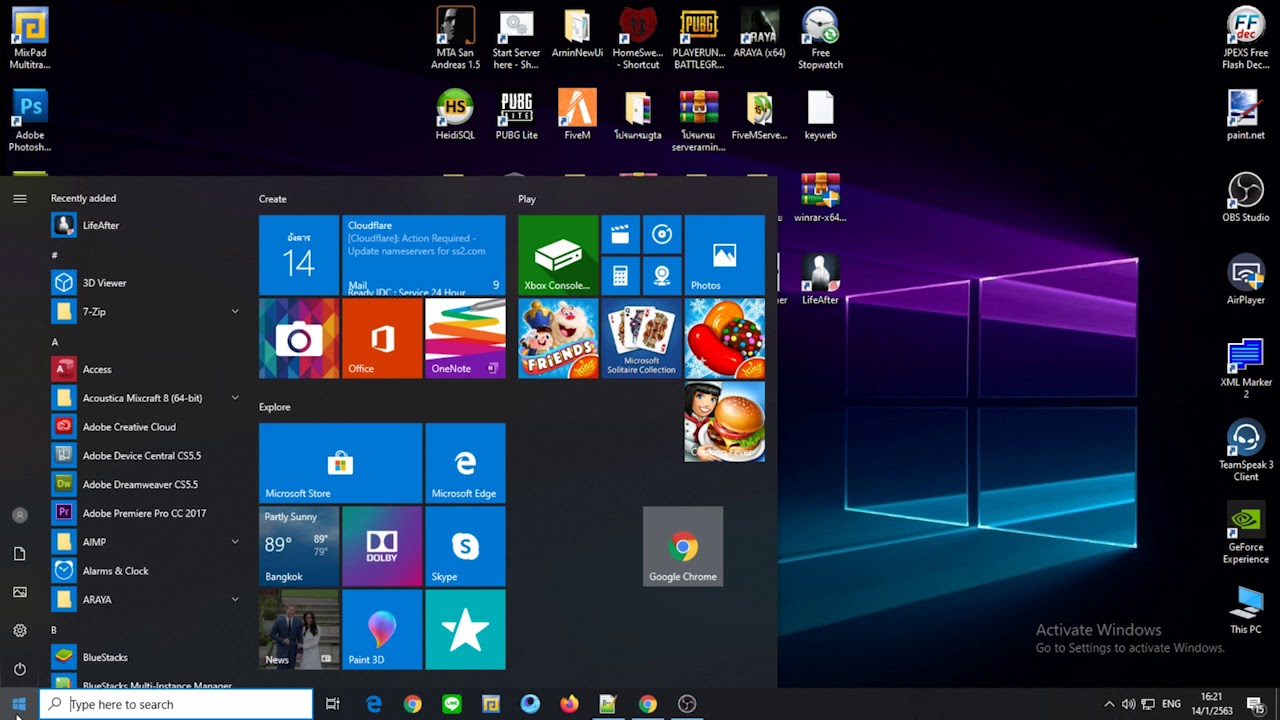This screenshot has width=1280, height=720.
Task: Open the Movies & TV small tile
Action: (x=620, y=234)
